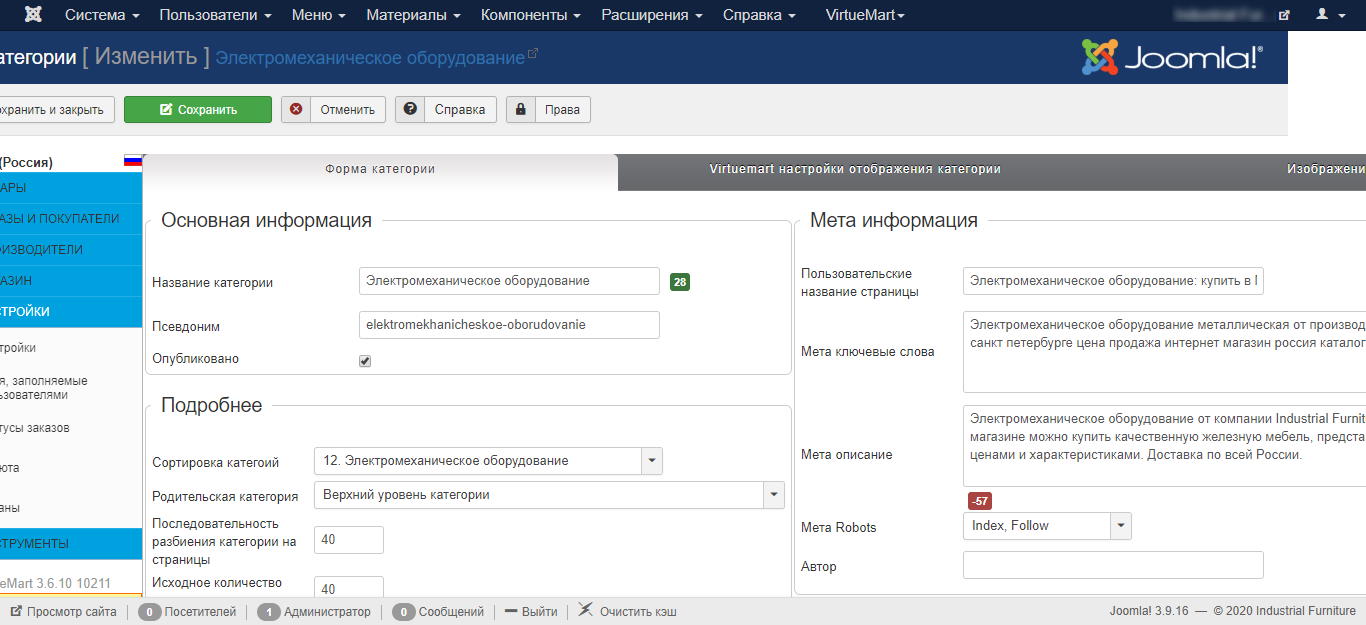Click Выйти logout link in status bar

(x=531, y=611)
